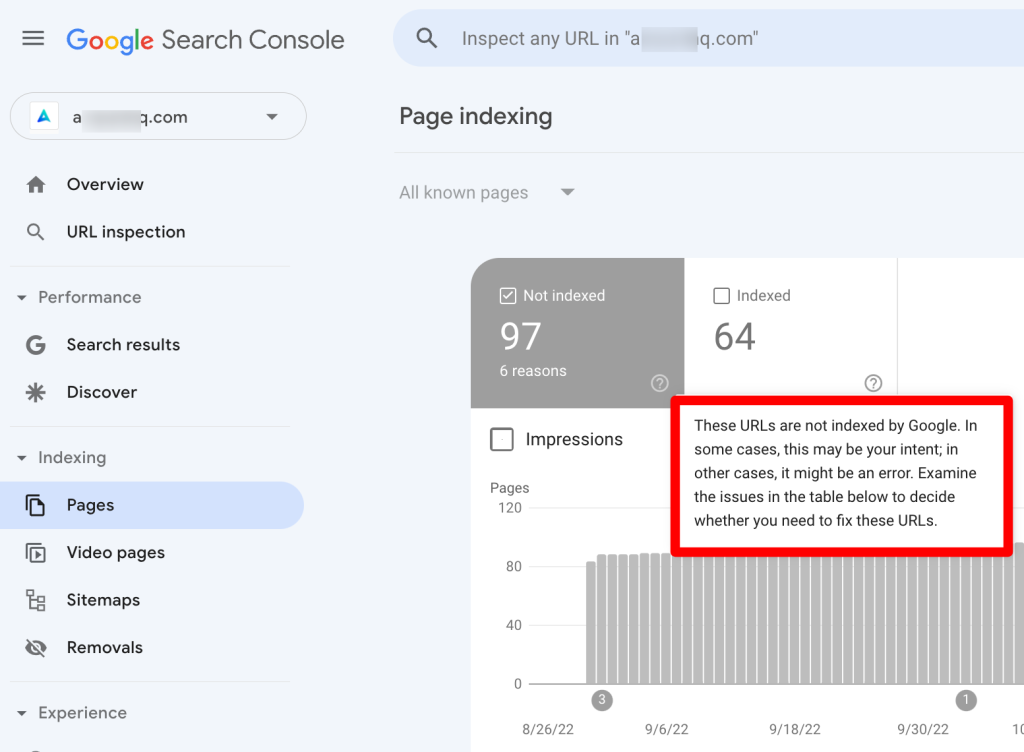Check the Indexed checkbox
The width and height of the screenshot is (1024, 752).
tap(722, 296)
